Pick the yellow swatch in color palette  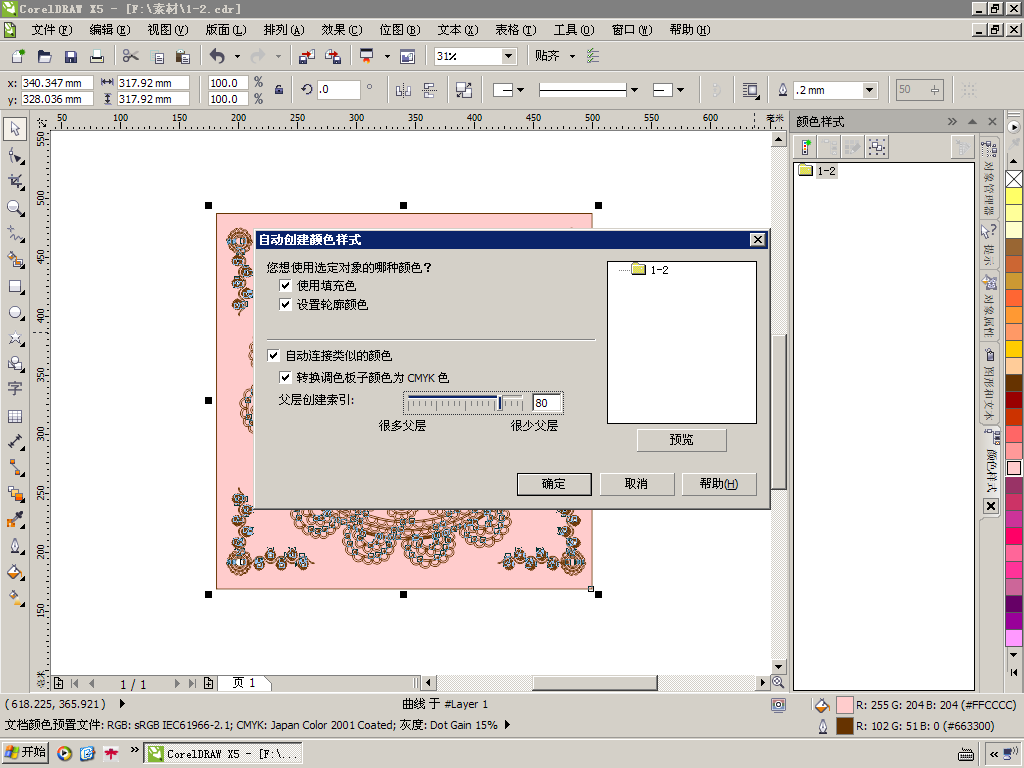[1014, 195]
